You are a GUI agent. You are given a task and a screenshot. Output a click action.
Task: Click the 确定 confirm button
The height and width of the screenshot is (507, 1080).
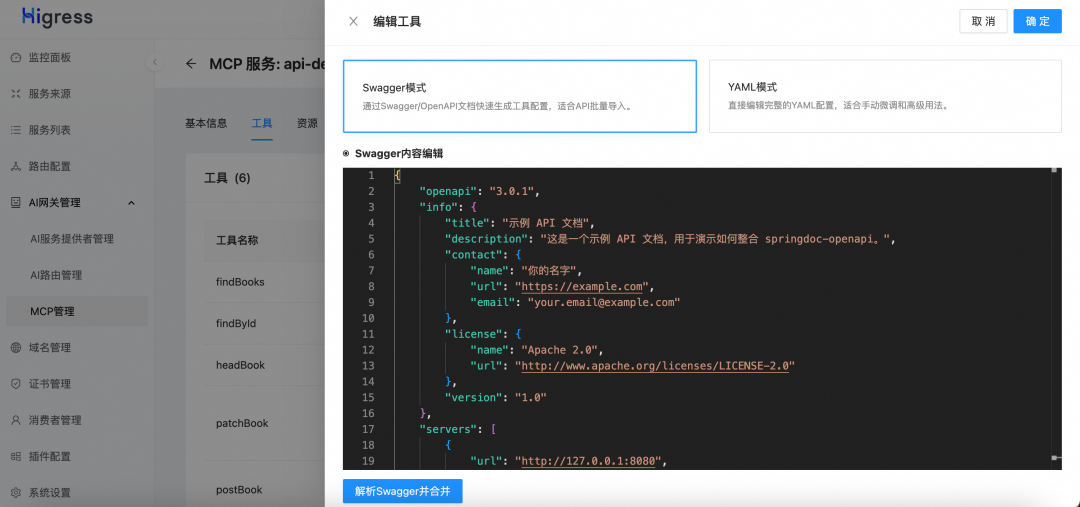(x=1037, y=21)
